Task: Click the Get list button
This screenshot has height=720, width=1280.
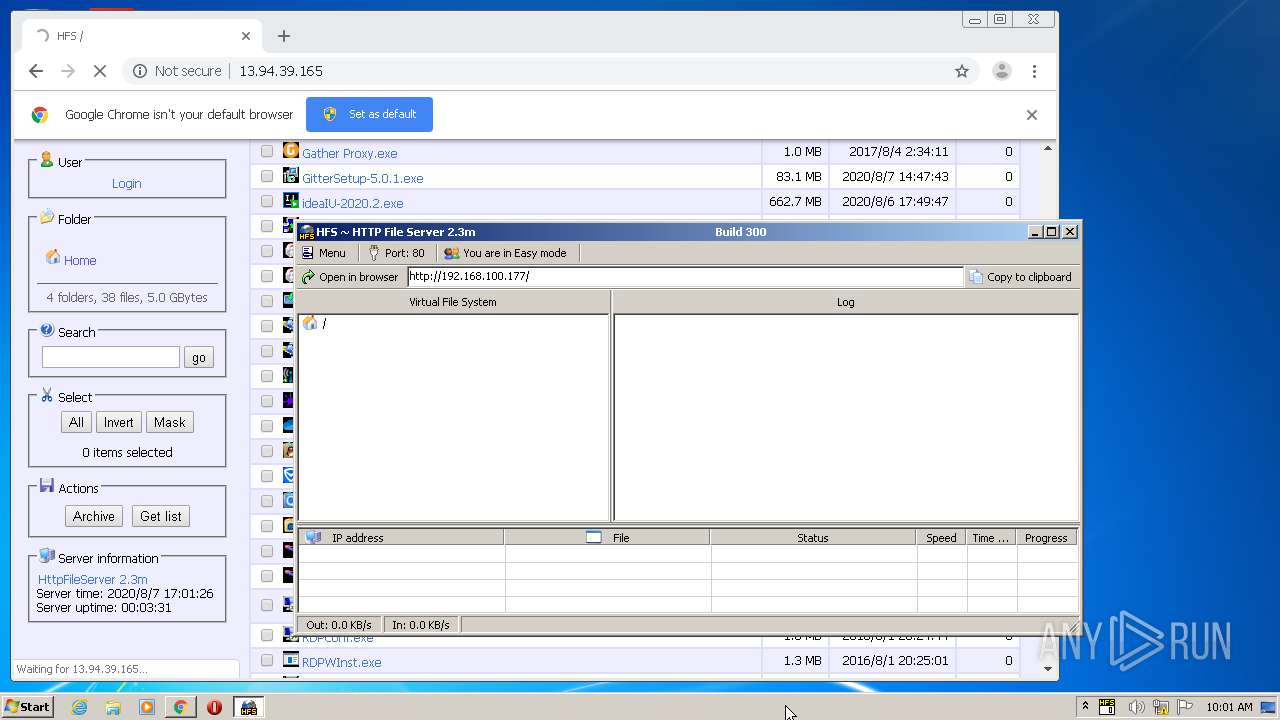Action: point(160,516)
